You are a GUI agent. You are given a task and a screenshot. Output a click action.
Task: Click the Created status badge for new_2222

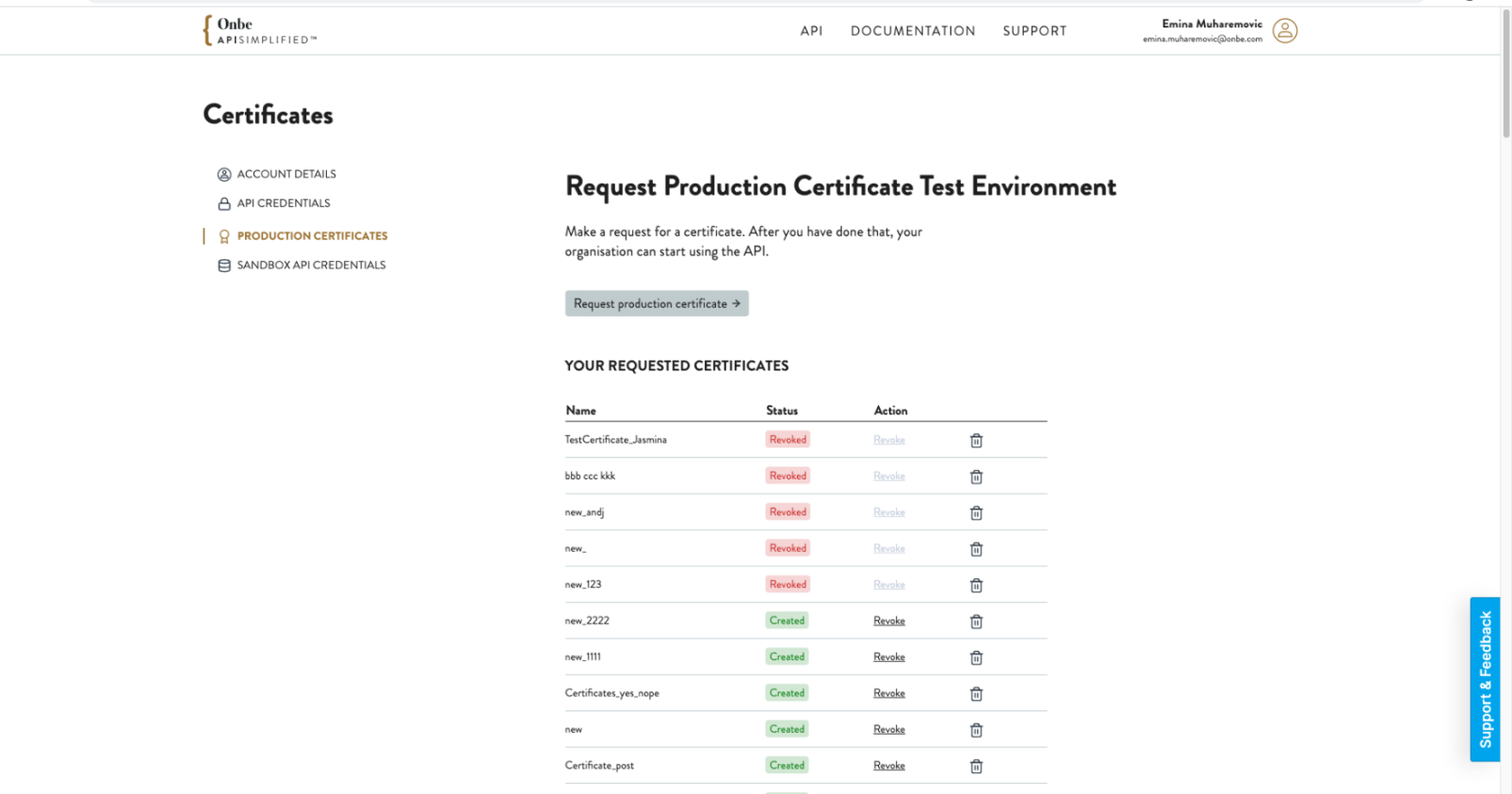(787, 621)
